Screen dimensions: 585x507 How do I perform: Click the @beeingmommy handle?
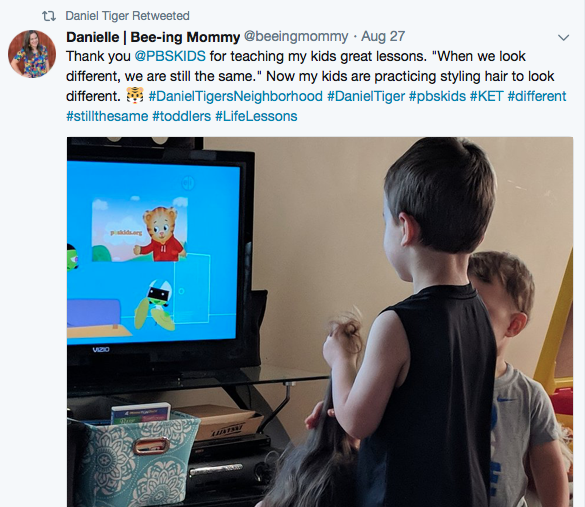coord(296,37)
